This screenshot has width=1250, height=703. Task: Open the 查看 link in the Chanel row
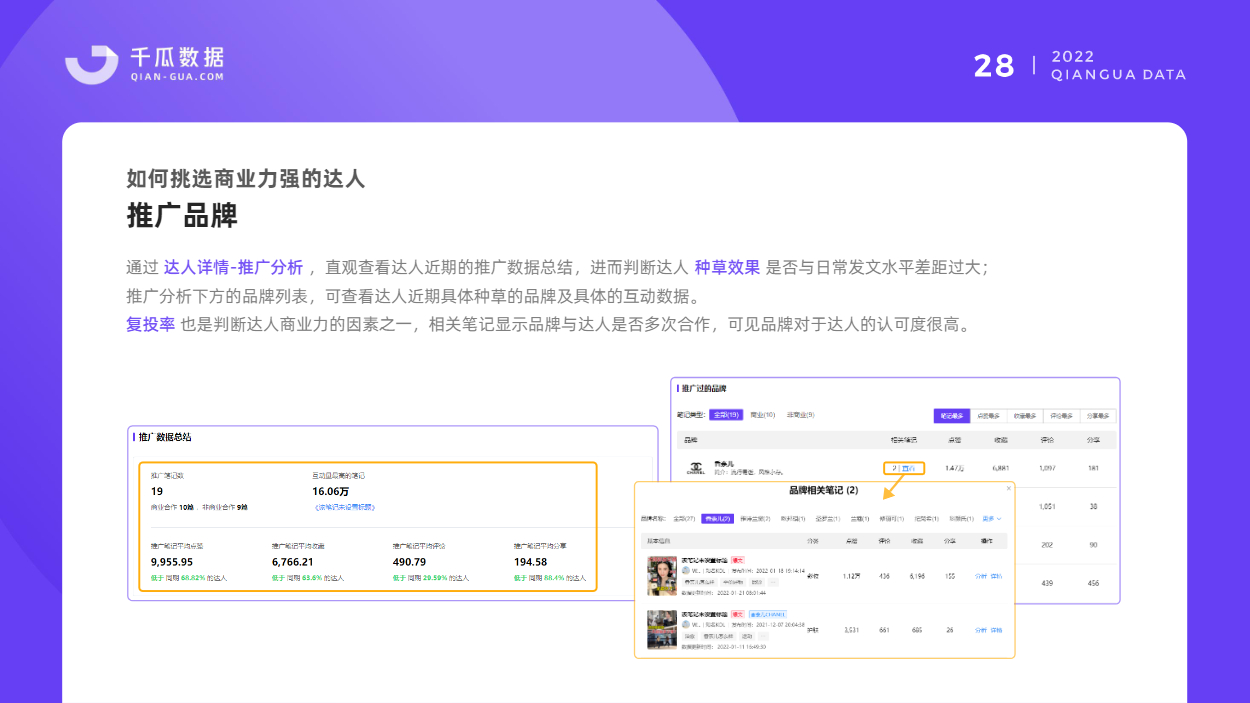coord(908,468)
